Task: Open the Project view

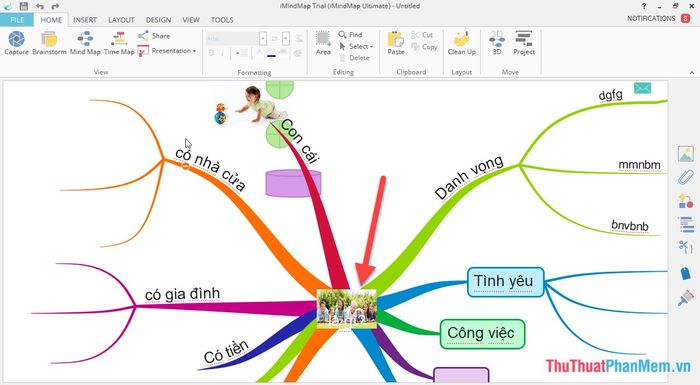Action: point(524,43)
